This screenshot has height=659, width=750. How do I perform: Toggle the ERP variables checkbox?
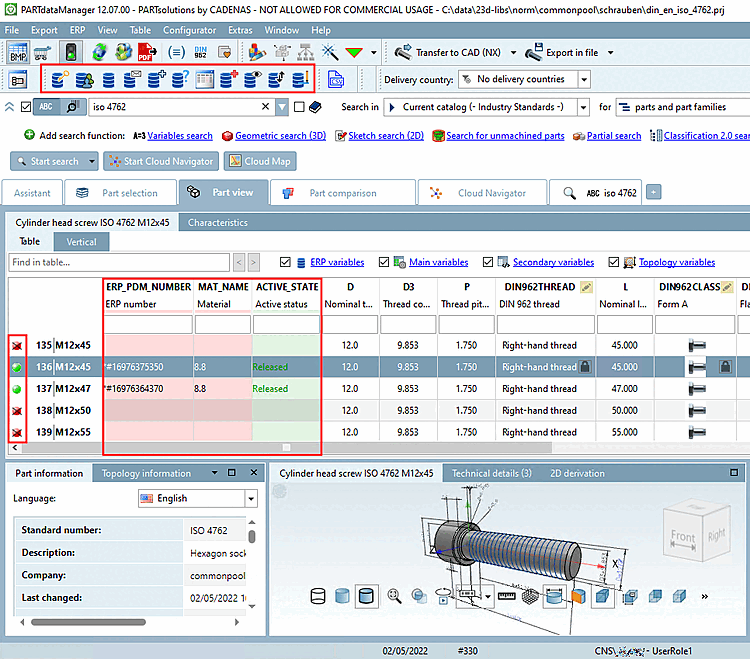click(x=286, y=262)
